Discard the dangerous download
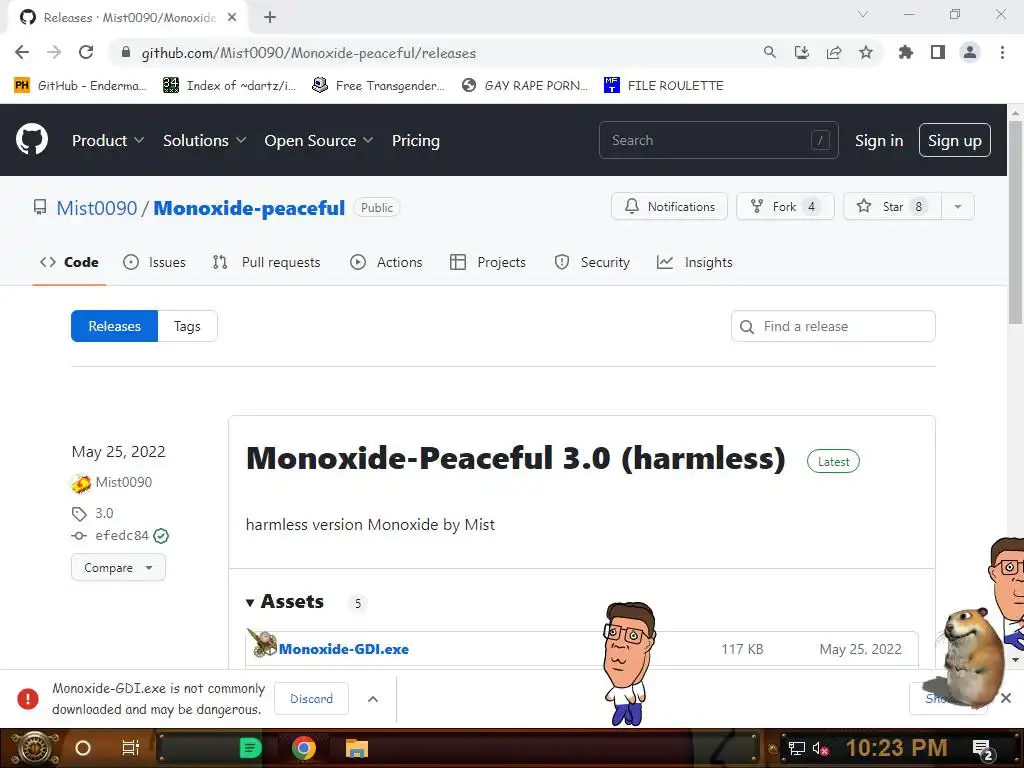Image resolution: width=1024 pixels, height=768 pixels. point(311,699)
